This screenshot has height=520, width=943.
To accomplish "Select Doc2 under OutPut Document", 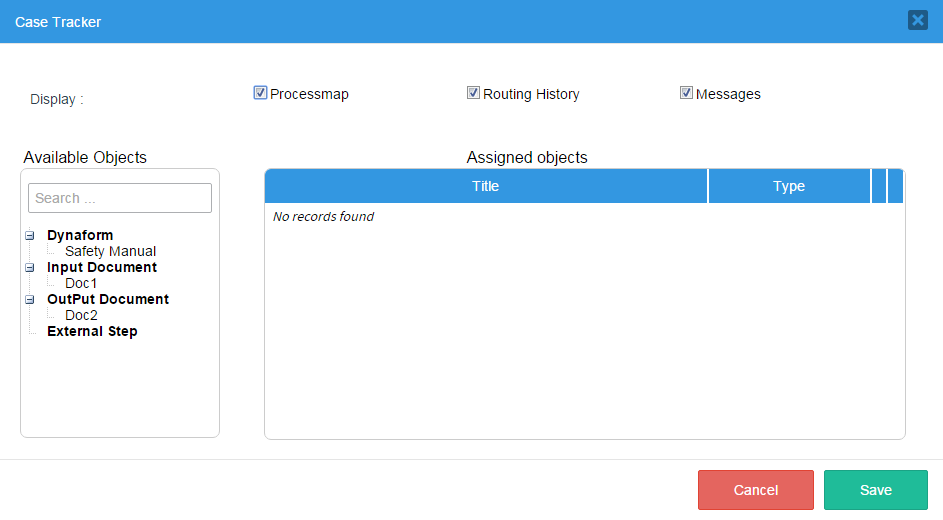I will click(x=81, y=315).
